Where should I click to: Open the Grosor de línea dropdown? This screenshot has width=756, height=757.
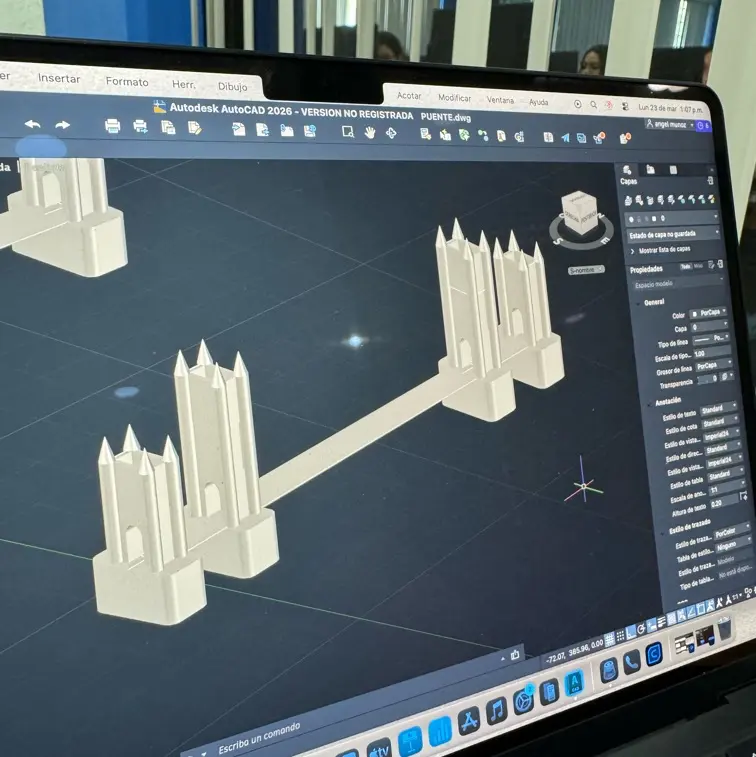714,365
